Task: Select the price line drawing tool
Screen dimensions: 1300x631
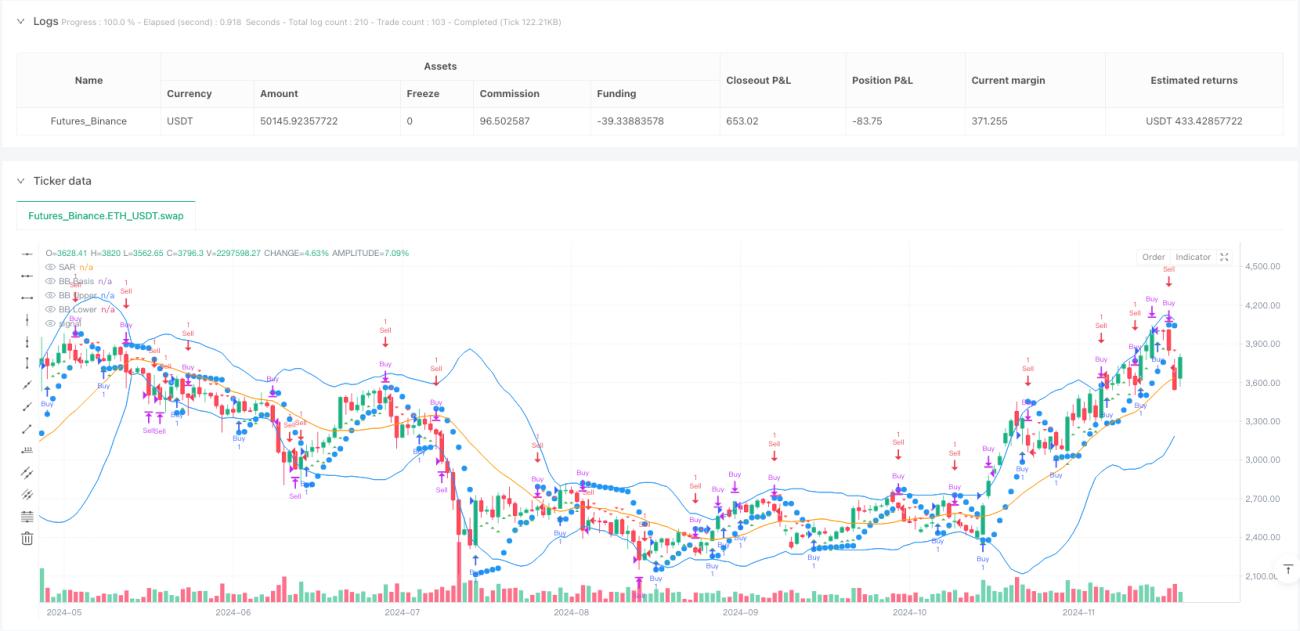Action: (27, 450)
